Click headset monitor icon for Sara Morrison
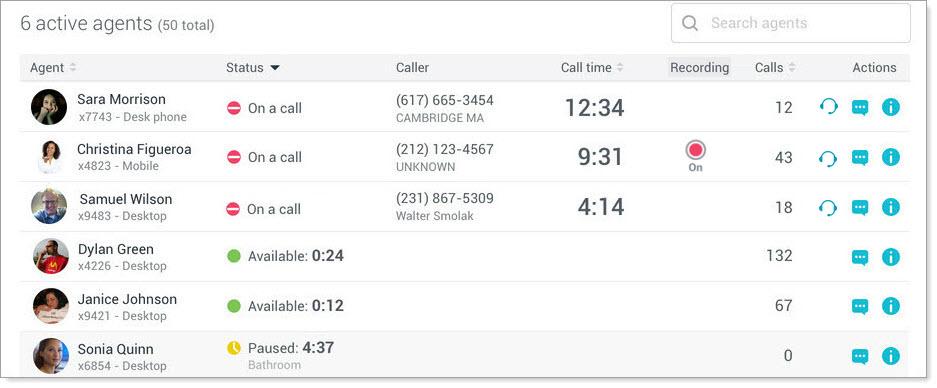937x388 pixels. click(x=828, y=108)
